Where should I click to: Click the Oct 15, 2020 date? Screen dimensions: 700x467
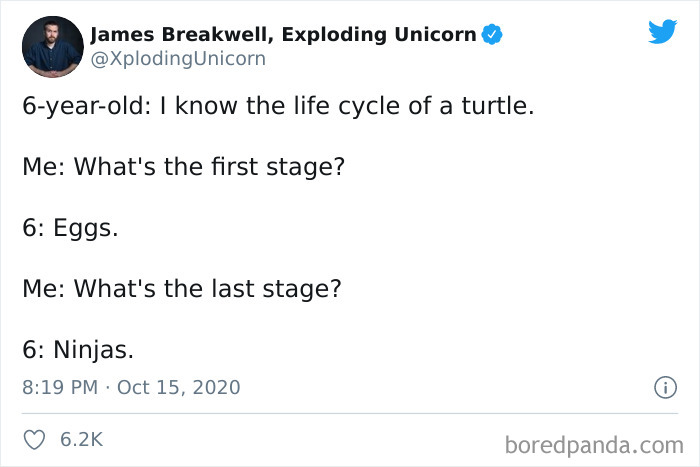(x=178, y=387)
